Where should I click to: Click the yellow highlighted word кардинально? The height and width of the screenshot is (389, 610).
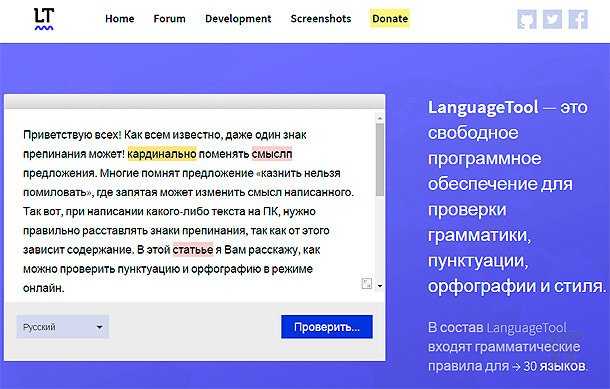point(162,154)
